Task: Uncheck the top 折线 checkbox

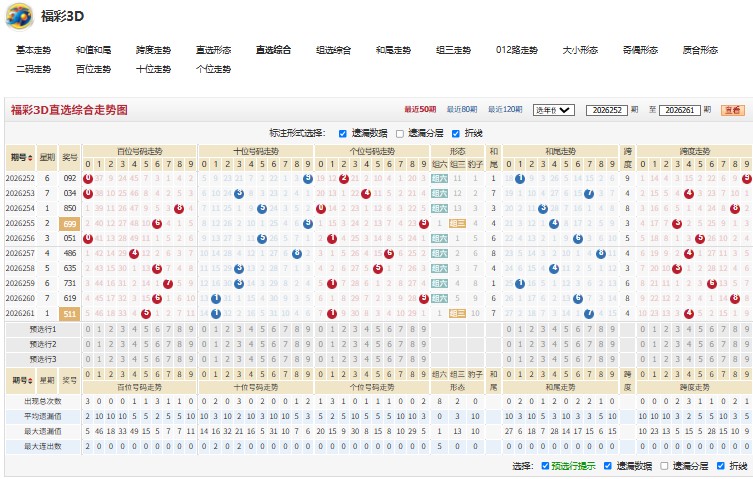Action: (456, 134)
